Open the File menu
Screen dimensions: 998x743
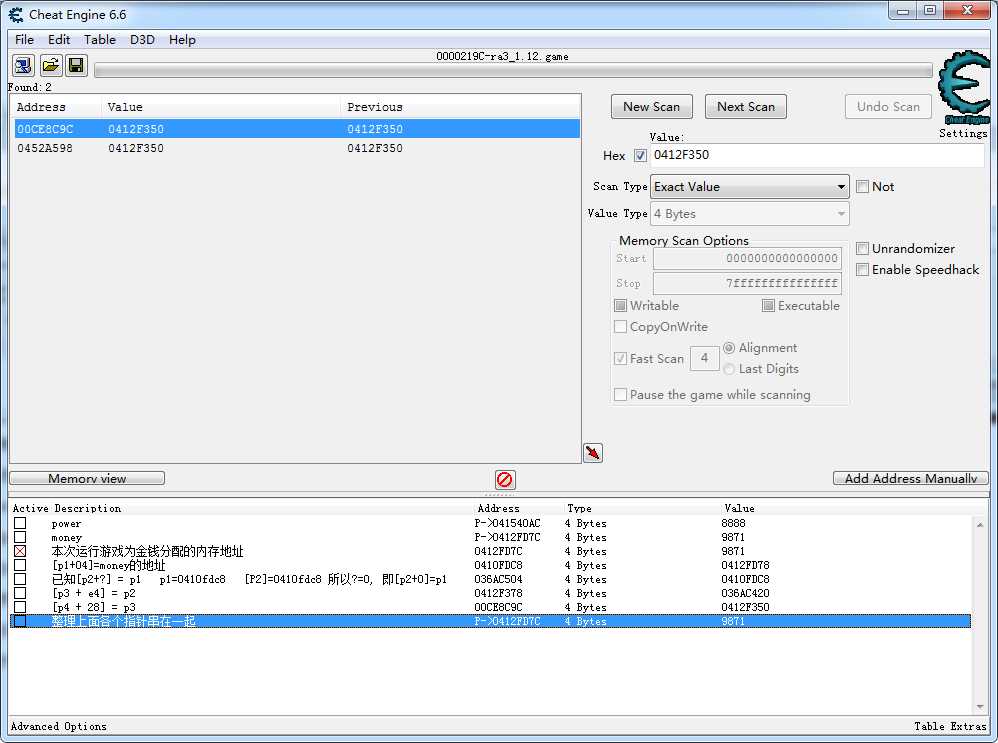point(24,39)
